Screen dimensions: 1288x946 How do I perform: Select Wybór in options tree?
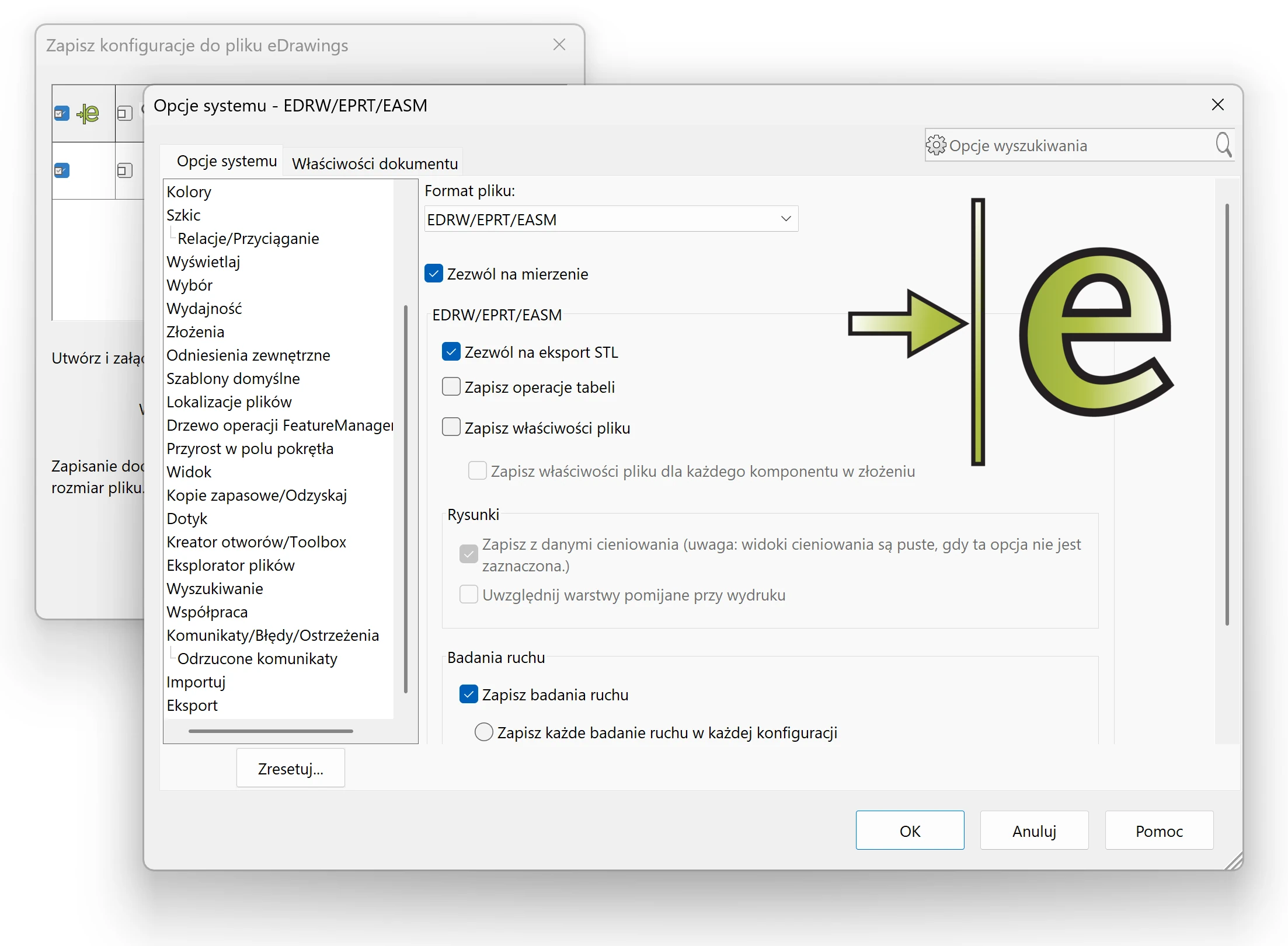point(189,285)
